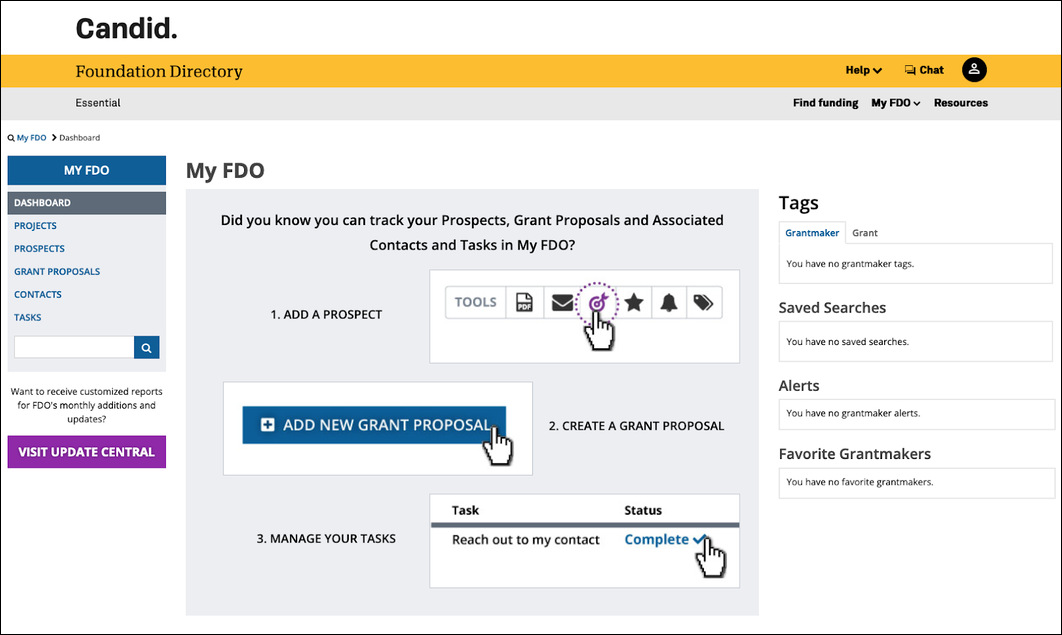Screen dimensions: 1062x635
Task: Click the tag tool icon
Action: [704, 303]
